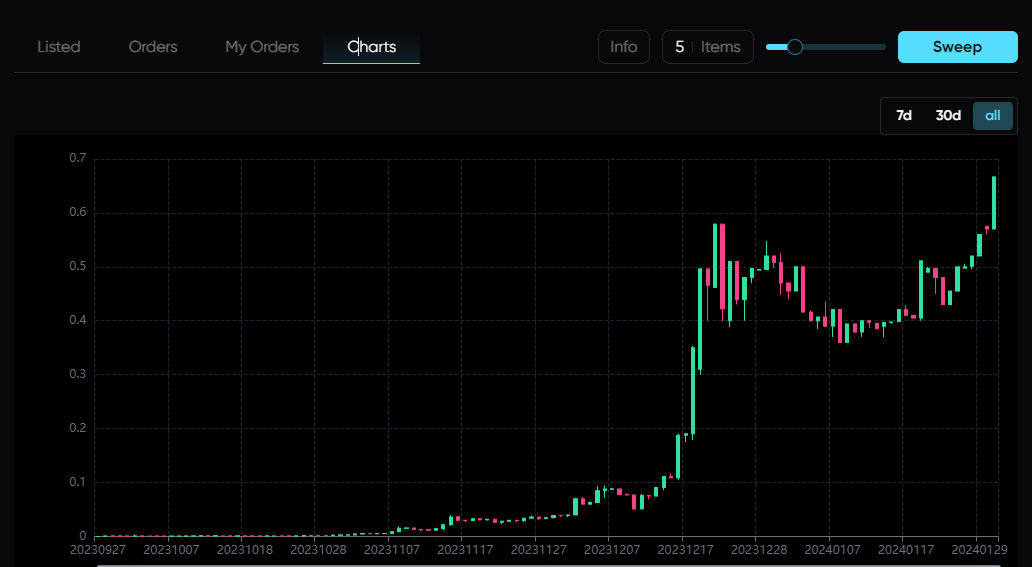The width and height of the screenshot is (1032, 567).
Task: Click the 20231007 date label
Action: (x=170, y=549)
